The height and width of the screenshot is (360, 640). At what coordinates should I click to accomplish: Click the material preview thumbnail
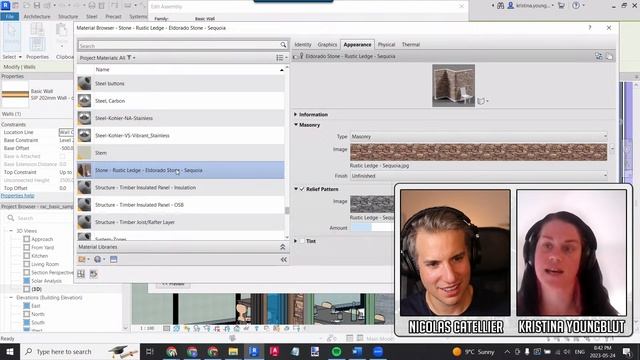pos(453,85)
